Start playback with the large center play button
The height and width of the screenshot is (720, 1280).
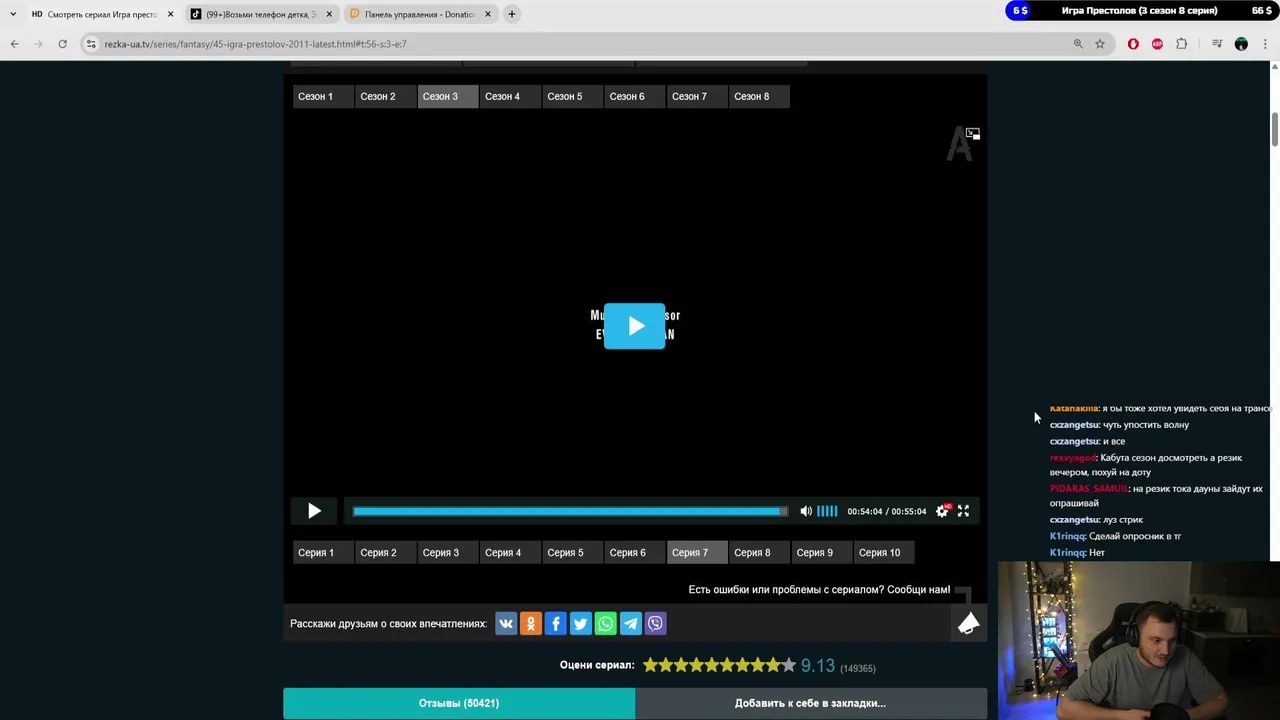point(634,326)
